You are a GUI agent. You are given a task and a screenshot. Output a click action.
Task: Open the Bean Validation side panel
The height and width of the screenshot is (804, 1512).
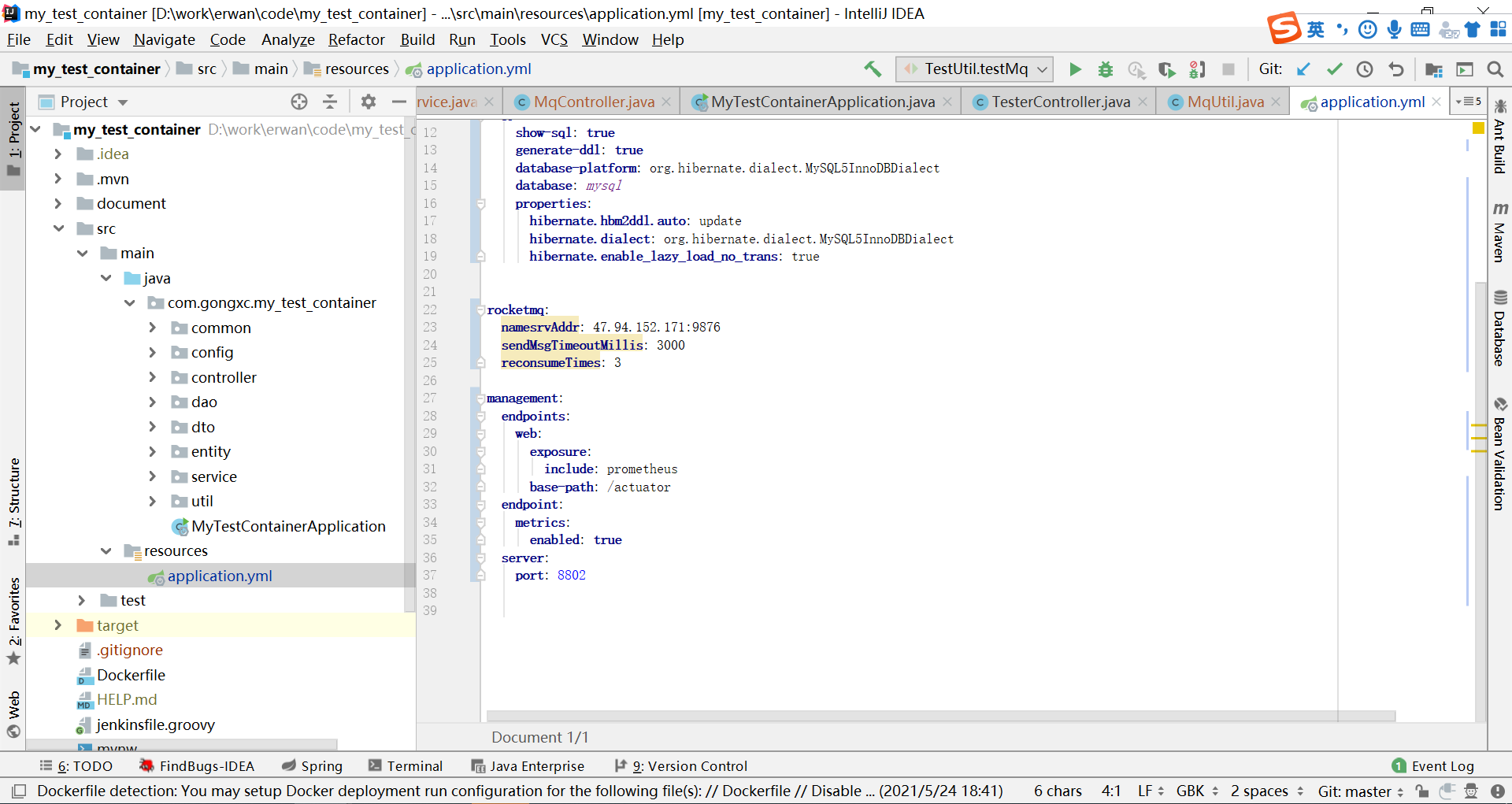(x=1499, y=454)
